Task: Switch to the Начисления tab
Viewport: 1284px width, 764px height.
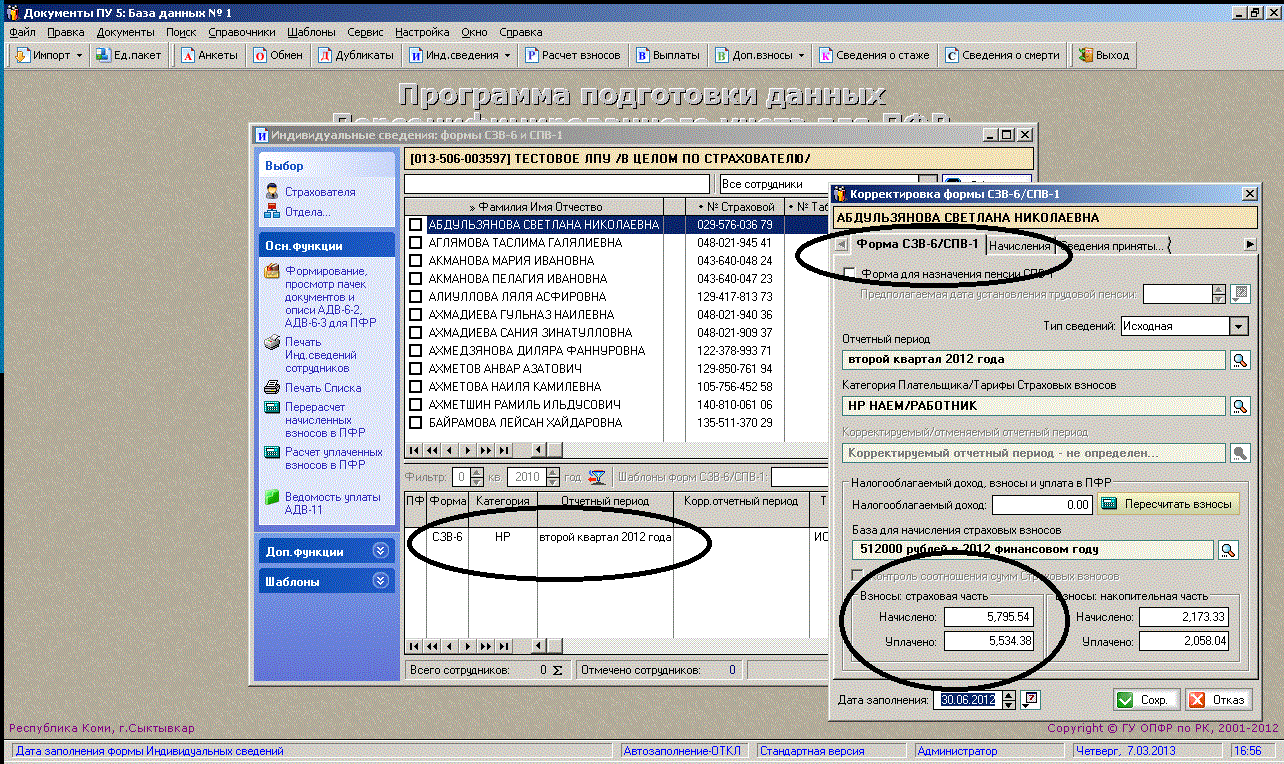Action: click(1019, 245)
